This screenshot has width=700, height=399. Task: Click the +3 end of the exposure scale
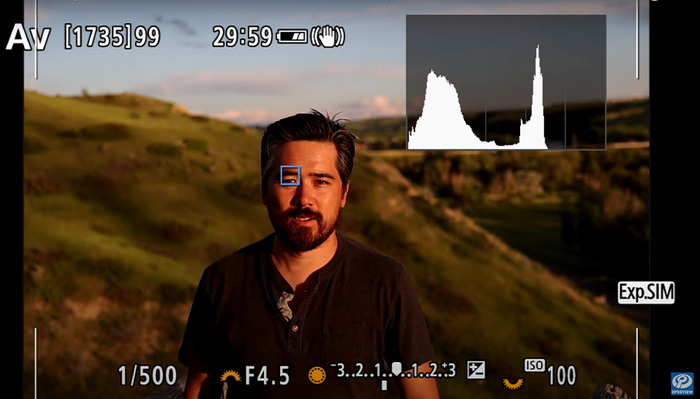coord(448,370)
